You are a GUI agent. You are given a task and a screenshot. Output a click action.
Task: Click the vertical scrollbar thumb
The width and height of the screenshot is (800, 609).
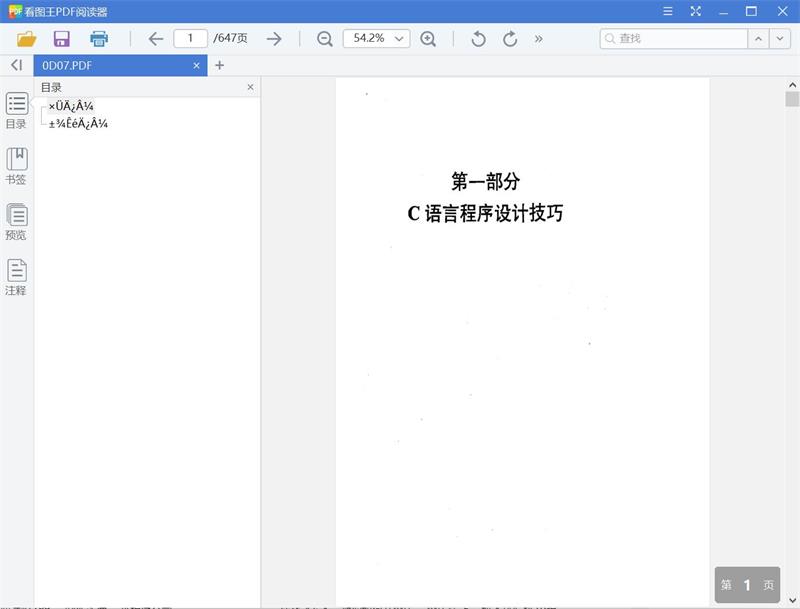click(x=792, y=99)
